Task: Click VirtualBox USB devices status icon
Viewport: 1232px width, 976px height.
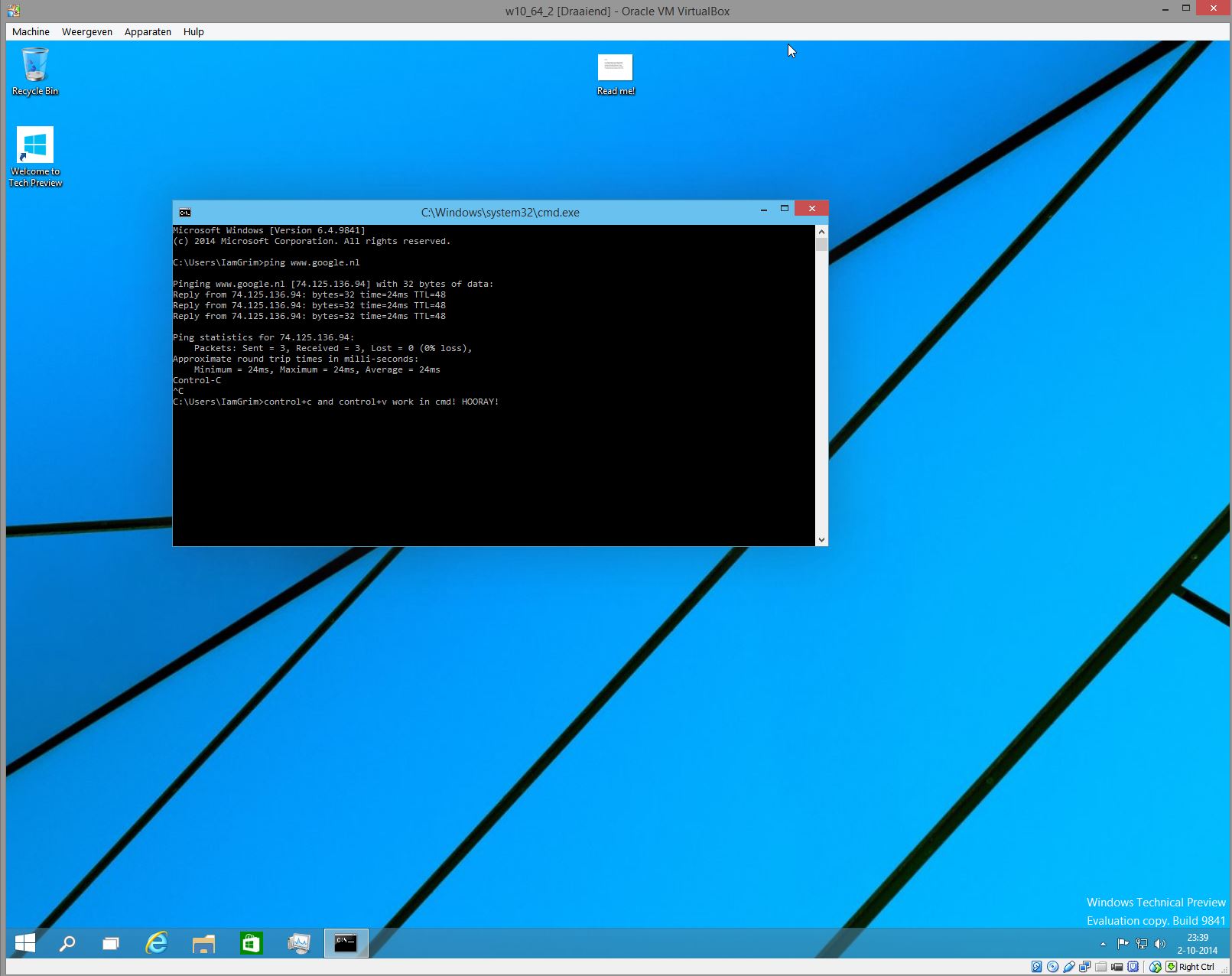Action: (1068, 967)
